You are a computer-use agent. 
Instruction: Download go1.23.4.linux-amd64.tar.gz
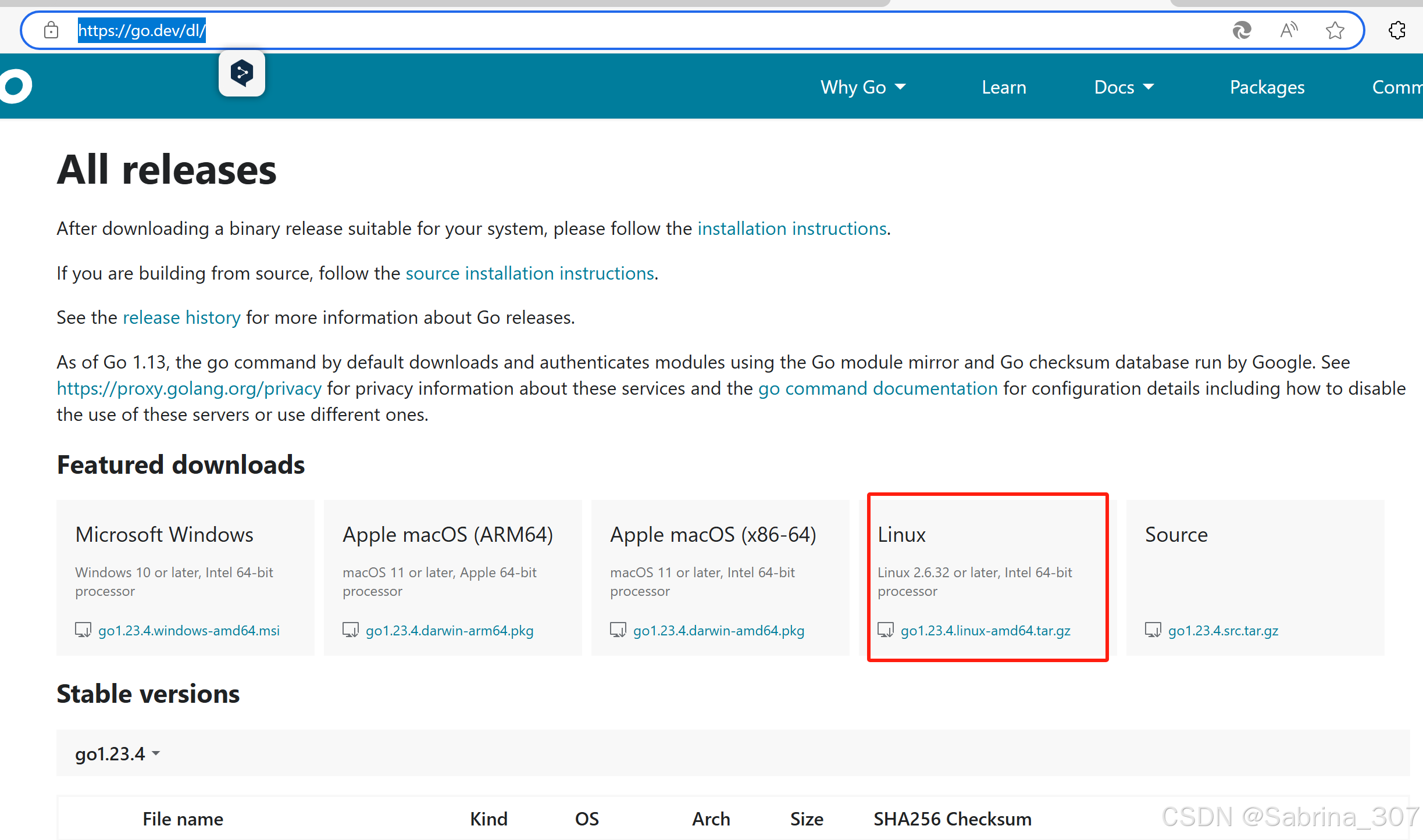point(985,630)
